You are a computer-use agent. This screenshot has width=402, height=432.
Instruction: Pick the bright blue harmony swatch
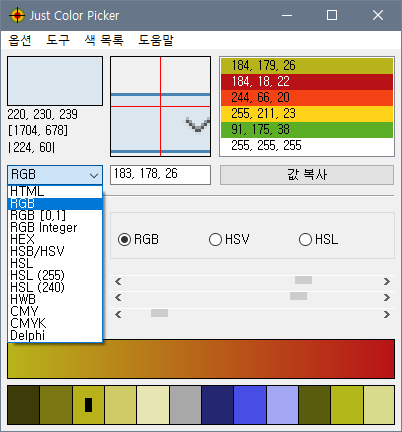click(x=250, y=405)
